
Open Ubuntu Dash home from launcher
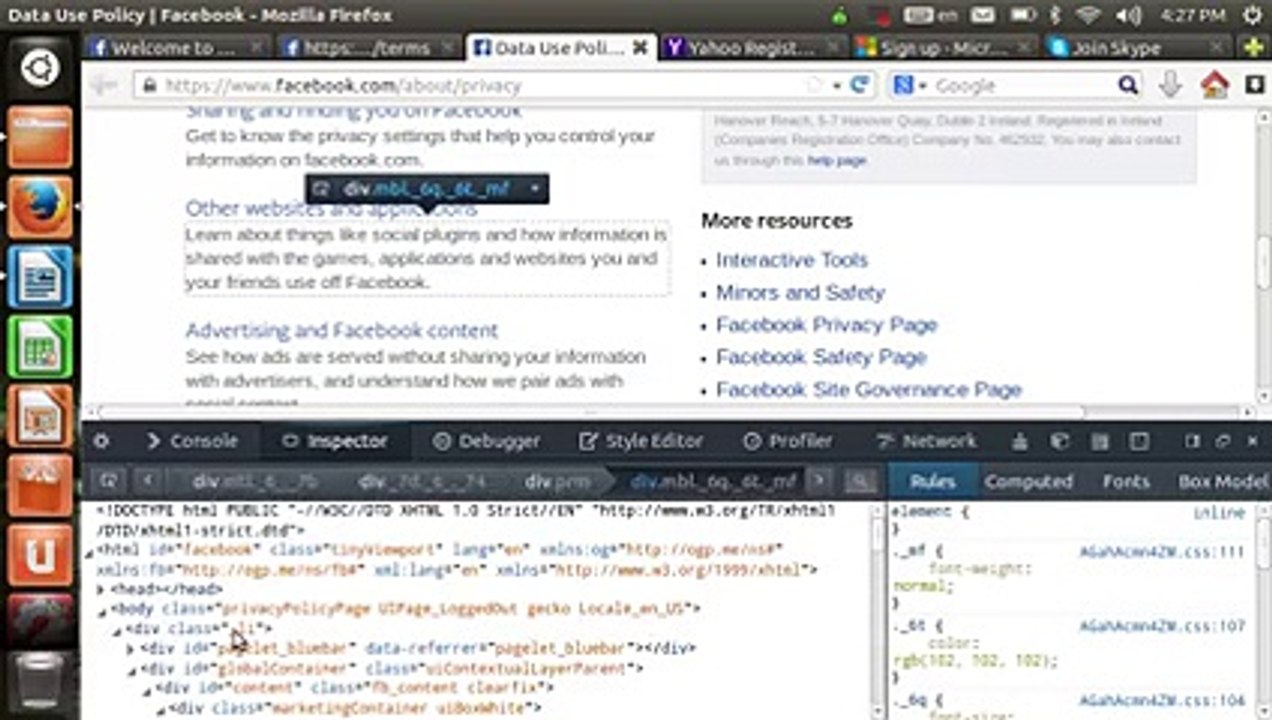40,68
